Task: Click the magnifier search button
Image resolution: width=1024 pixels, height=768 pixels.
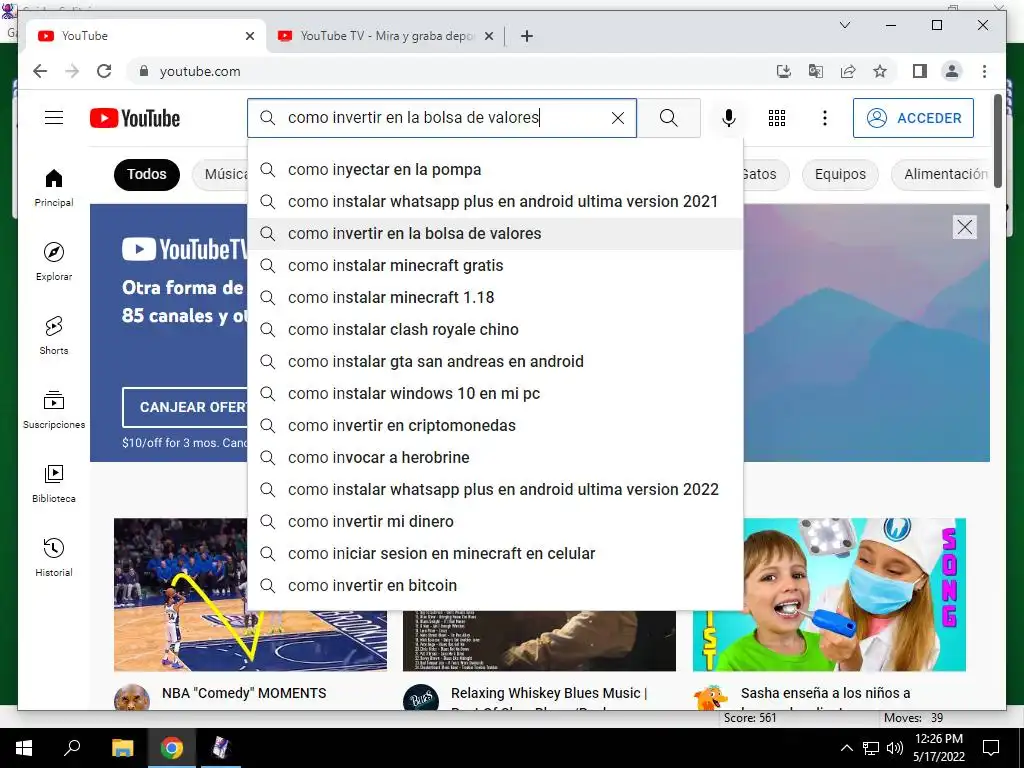Action: coord(668,118)
